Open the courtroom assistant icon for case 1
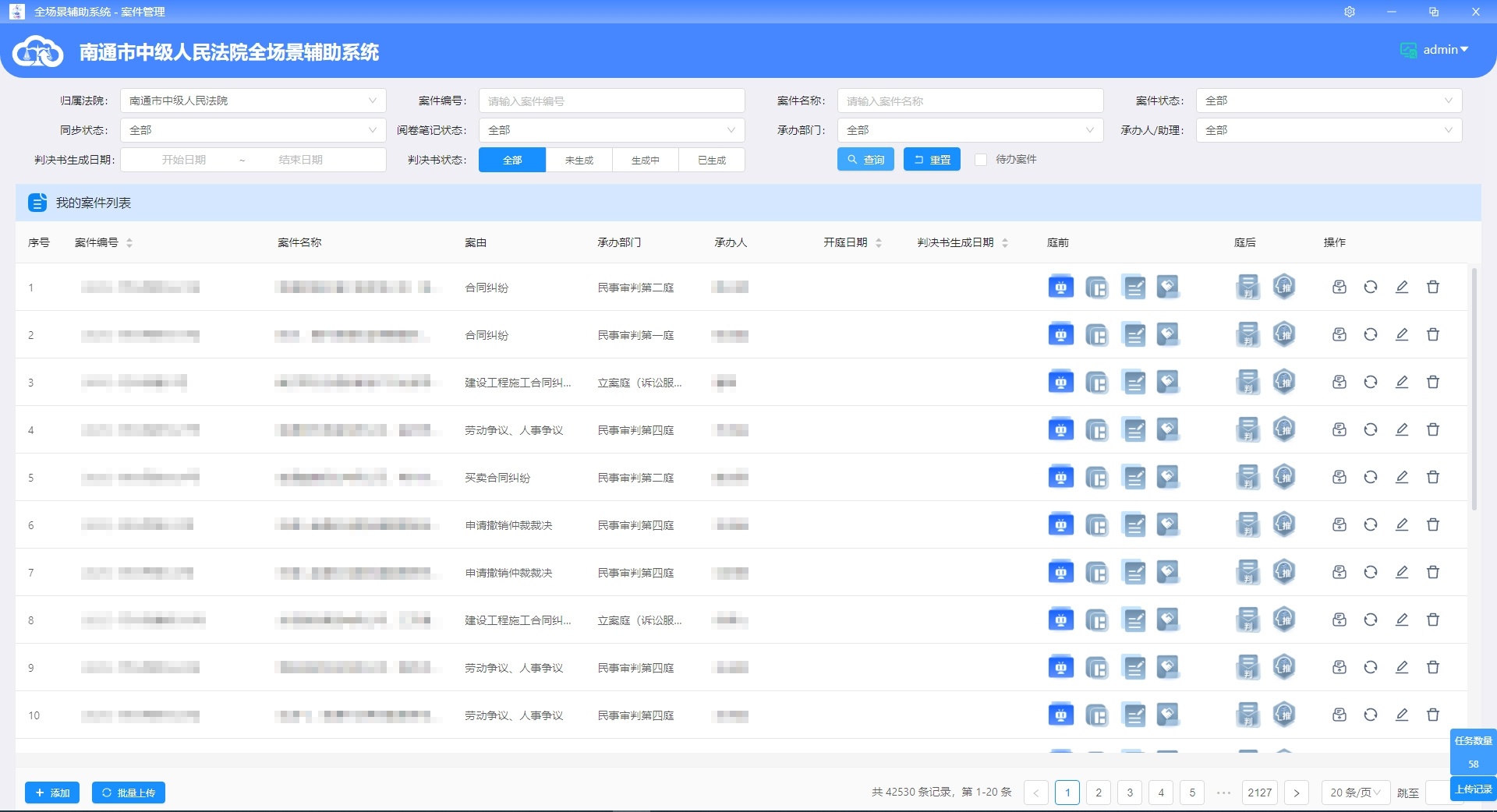 (1060, 287)
